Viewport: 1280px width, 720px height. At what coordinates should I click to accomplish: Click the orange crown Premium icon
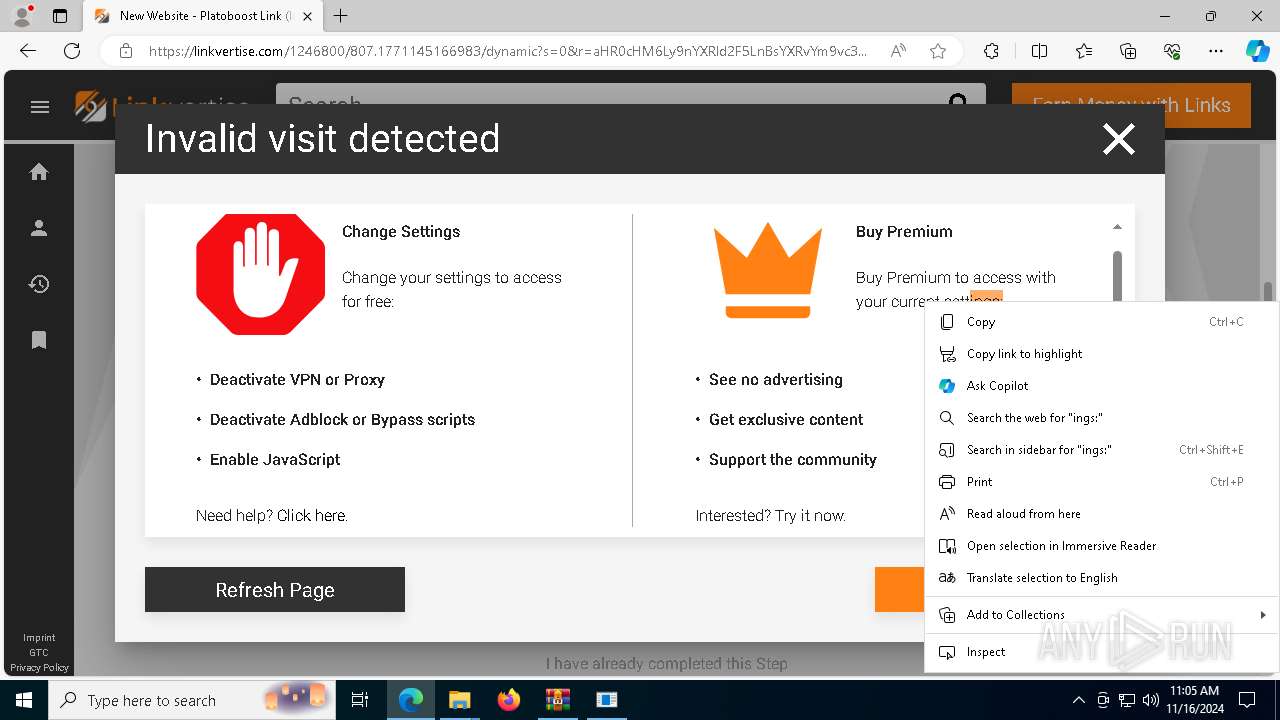(x=767, y=270)
